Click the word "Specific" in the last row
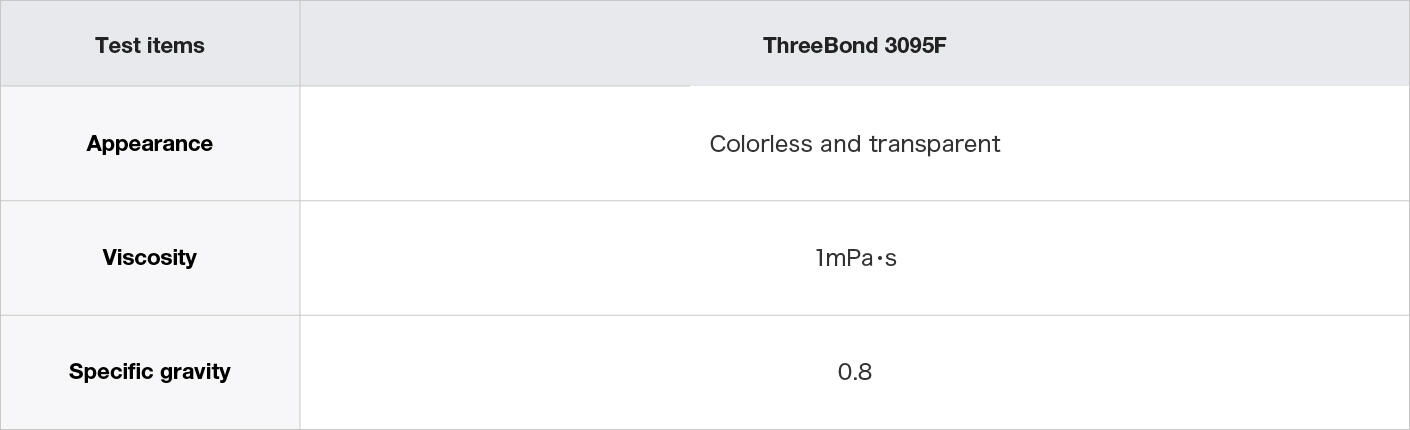Image resolution: width=1410 pixels, height=430 pixels. point(106,372)
